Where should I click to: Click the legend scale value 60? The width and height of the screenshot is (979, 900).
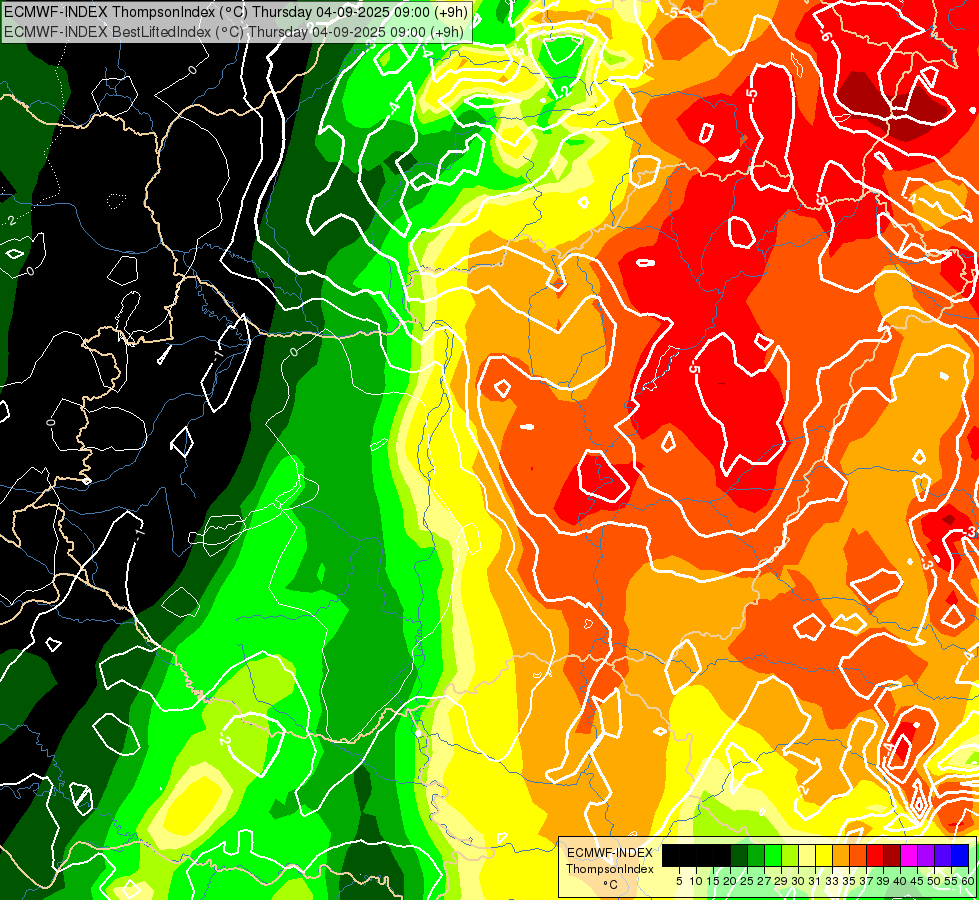pyautogui.click(x=968, y=881)
